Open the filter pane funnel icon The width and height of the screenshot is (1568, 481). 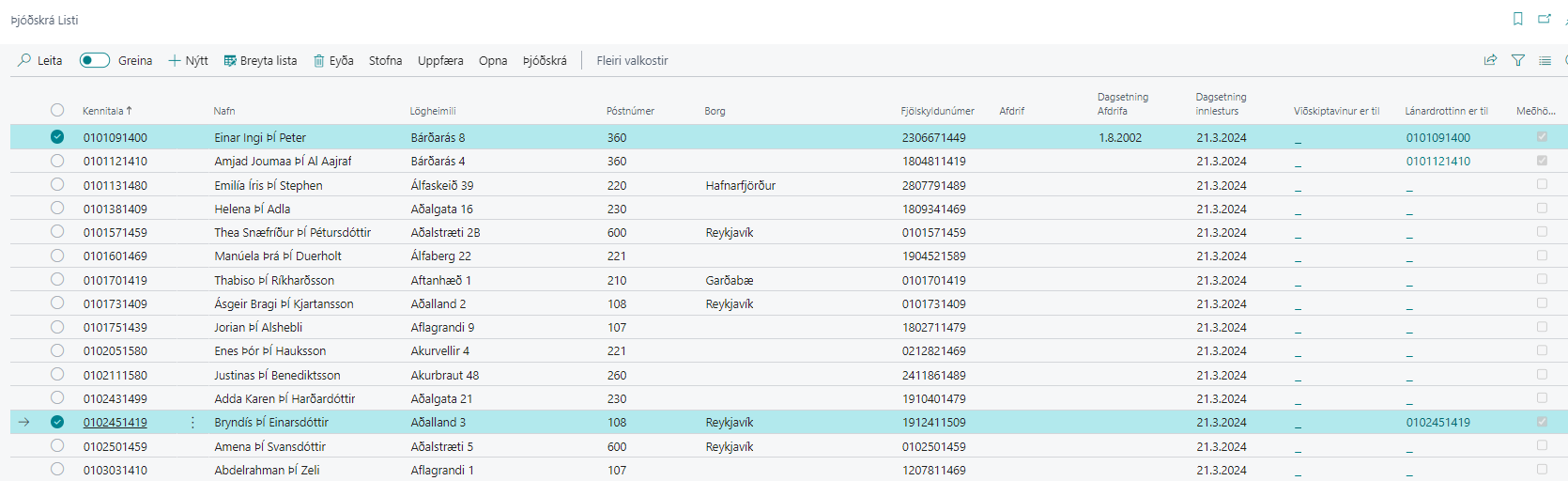[x=1518, y=60]
